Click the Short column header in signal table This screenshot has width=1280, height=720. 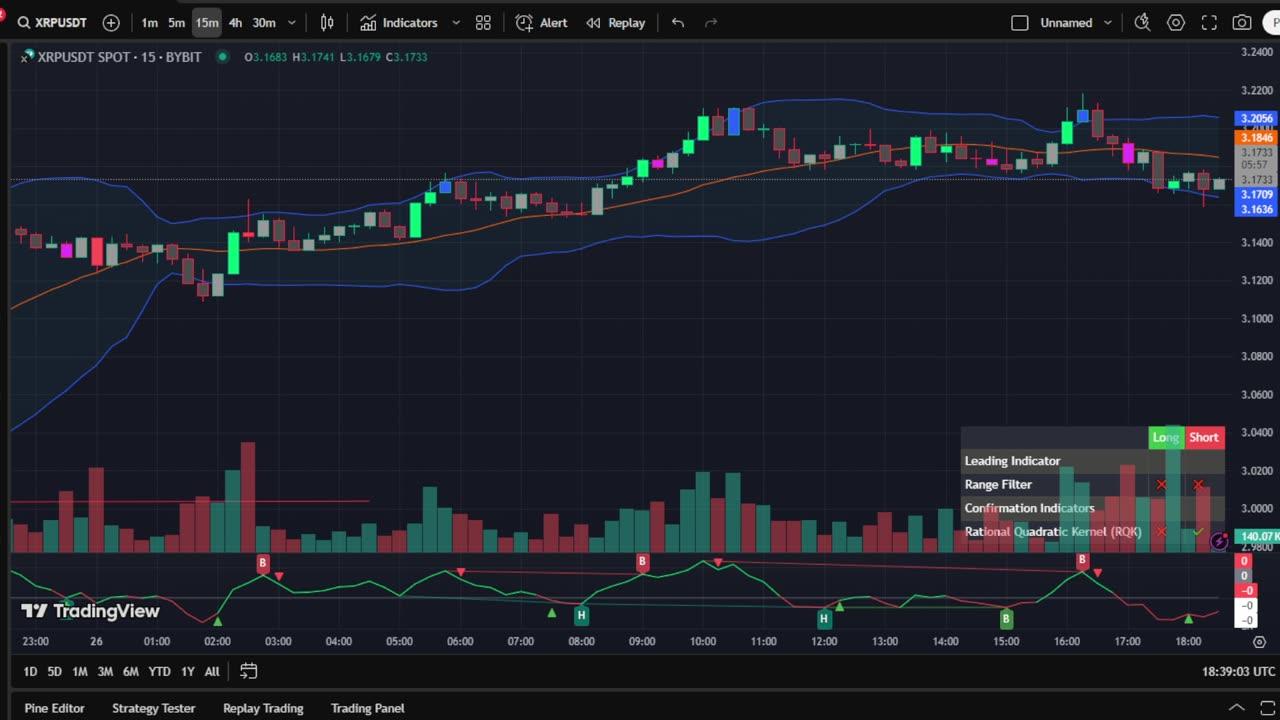coord(1204,437)
